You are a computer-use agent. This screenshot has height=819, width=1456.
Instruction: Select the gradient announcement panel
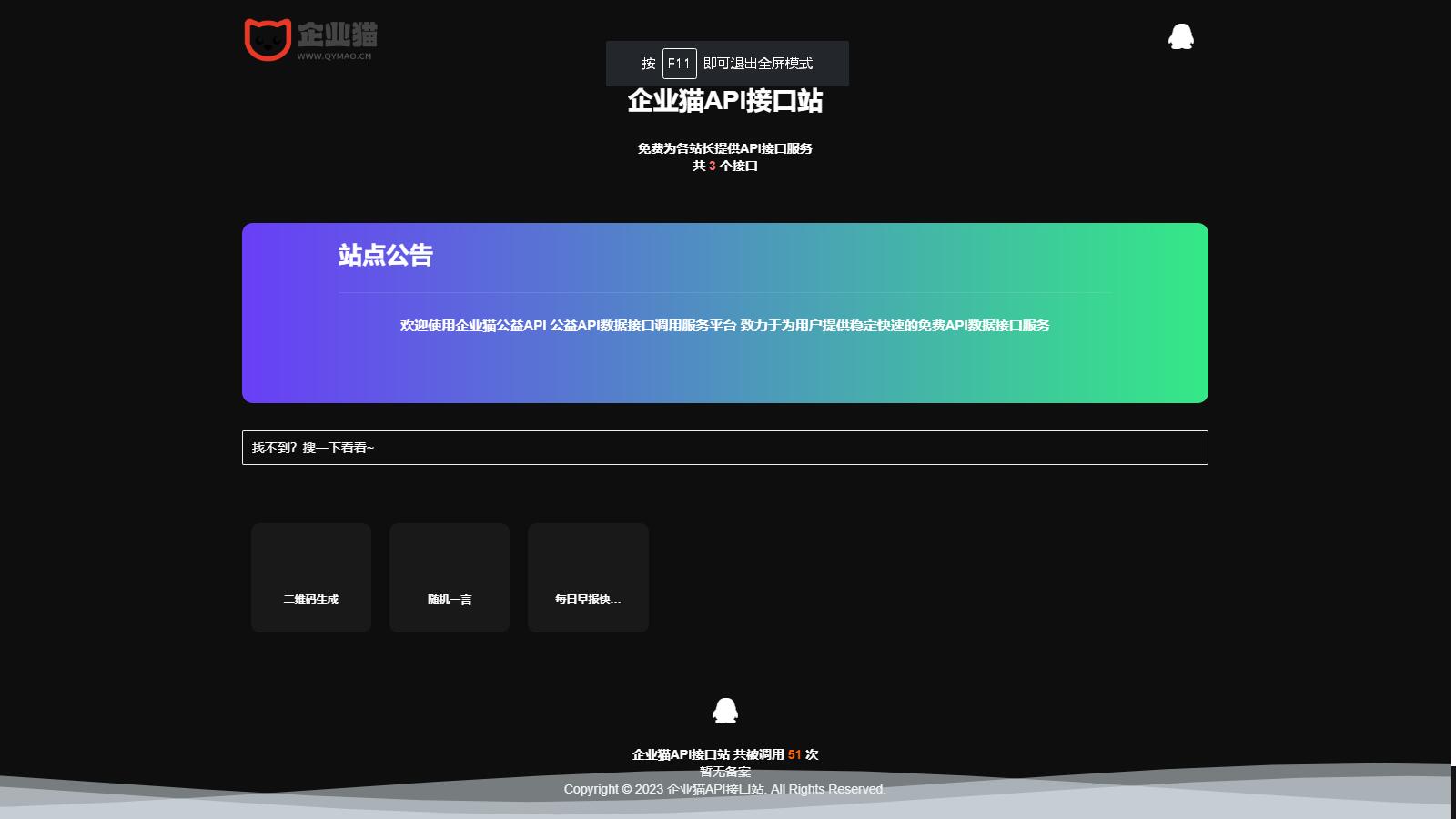click(724, 312)
